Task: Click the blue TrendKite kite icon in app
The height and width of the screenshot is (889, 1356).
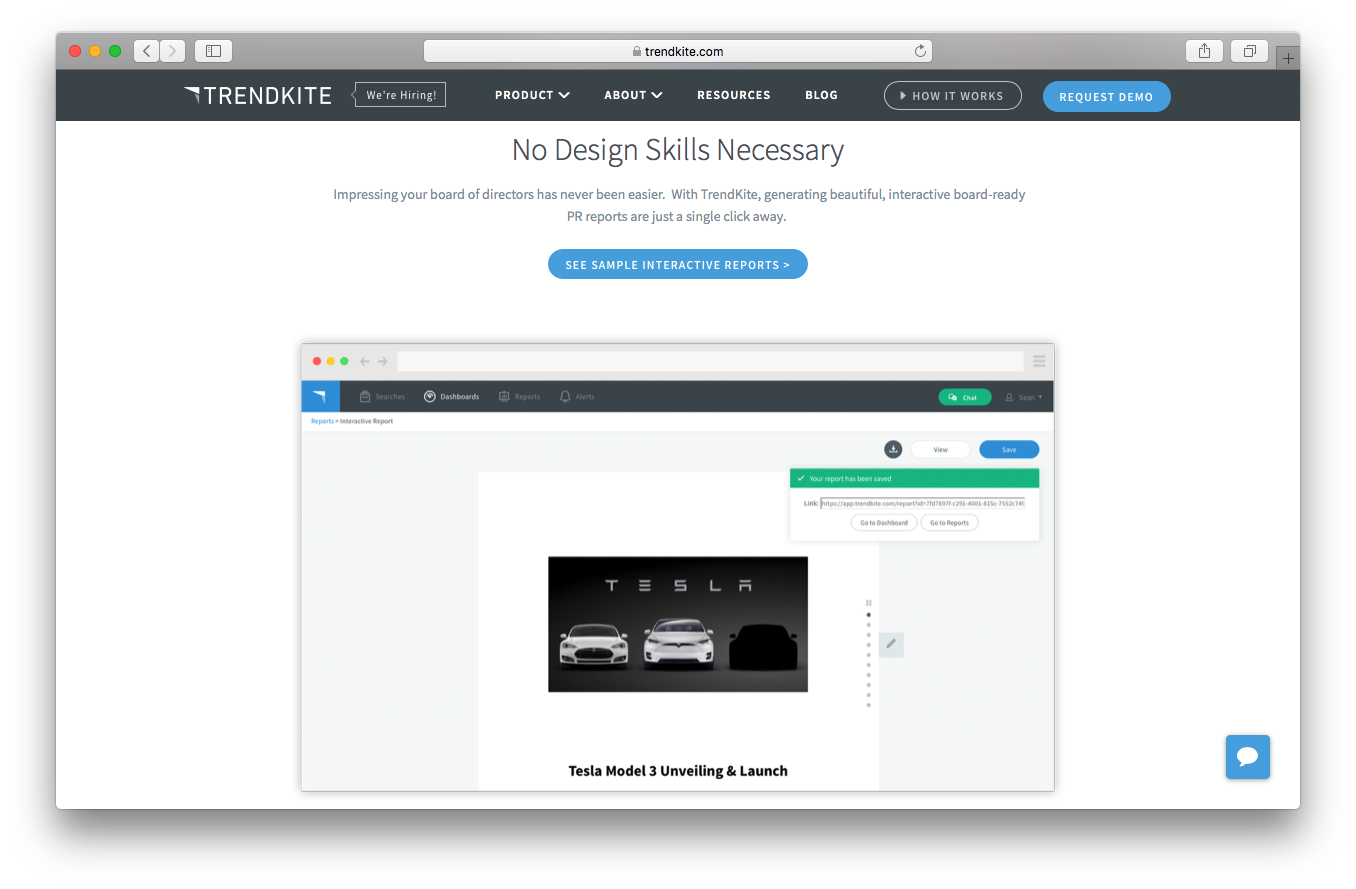Action: pyautogui.click(x=320, y=396)
